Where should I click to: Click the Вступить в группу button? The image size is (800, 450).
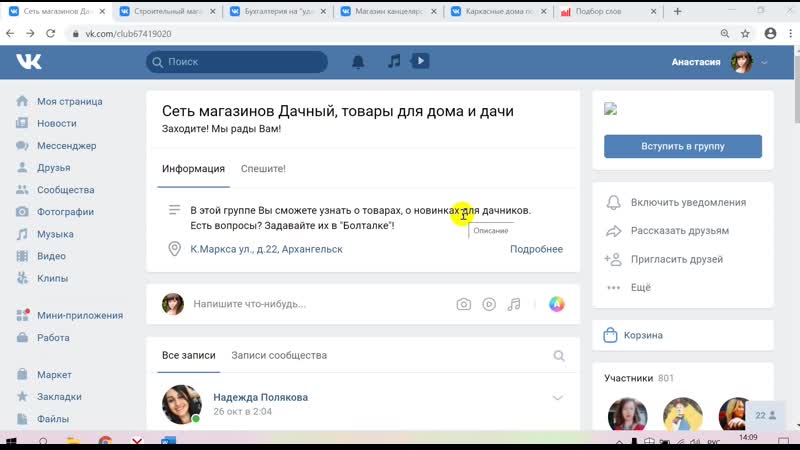683,146
